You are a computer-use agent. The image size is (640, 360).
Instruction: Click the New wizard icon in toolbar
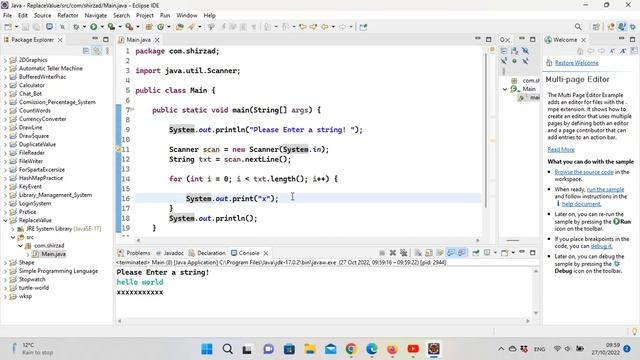[8, 27]
